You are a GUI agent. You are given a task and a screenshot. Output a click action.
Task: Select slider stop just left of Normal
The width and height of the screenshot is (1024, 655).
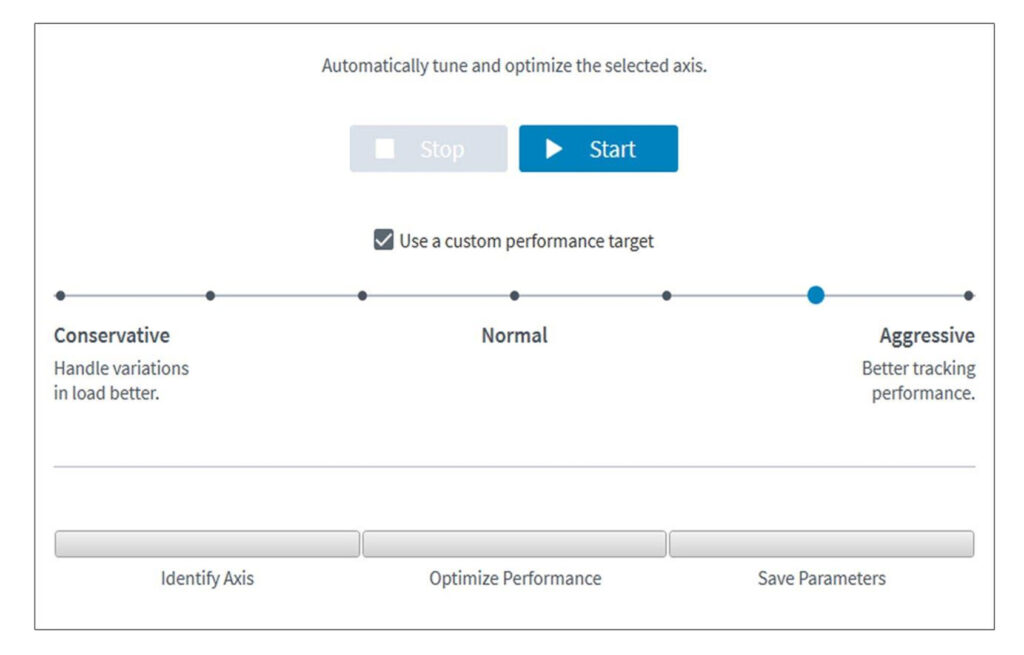(x=362, y=295)
